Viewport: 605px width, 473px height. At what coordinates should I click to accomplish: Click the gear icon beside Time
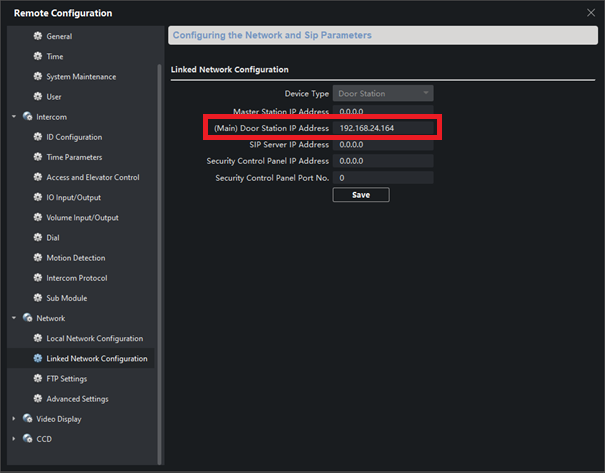[x=38, y=57]
